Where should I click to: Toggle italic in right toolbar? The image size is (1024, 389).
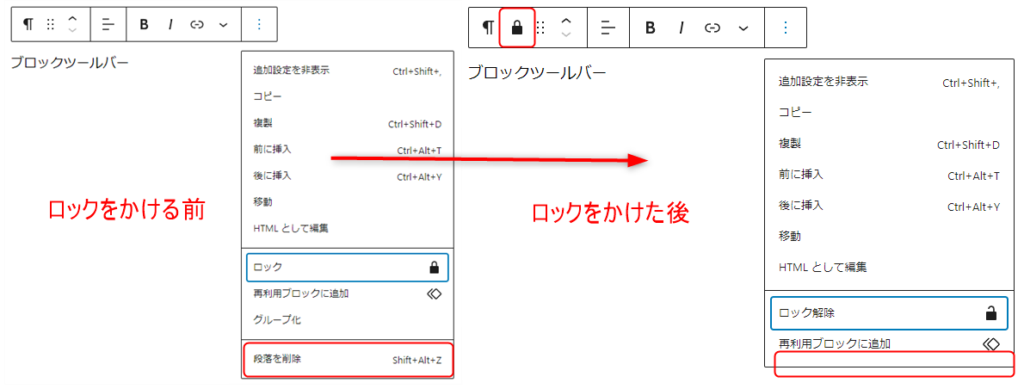pyautogui.click(x=680, y=27)
